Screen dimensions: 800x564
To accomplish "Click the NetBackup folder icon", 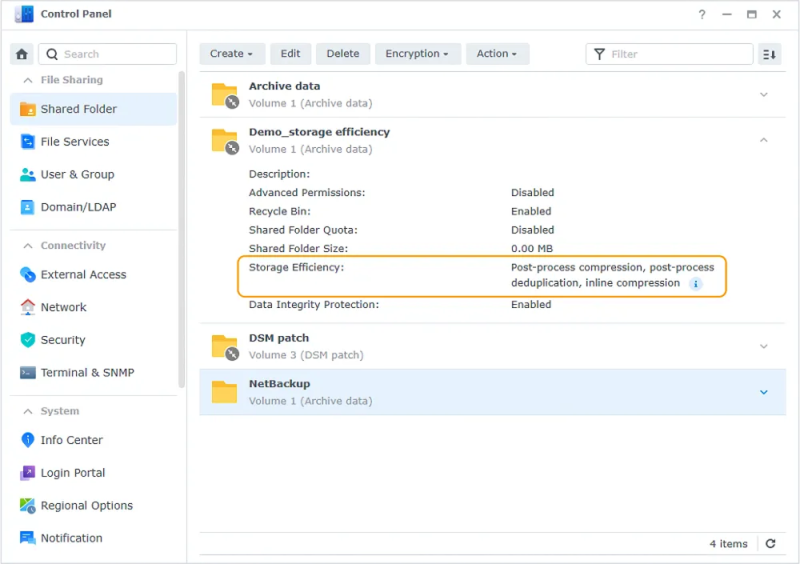I will (x=224, y=392).
